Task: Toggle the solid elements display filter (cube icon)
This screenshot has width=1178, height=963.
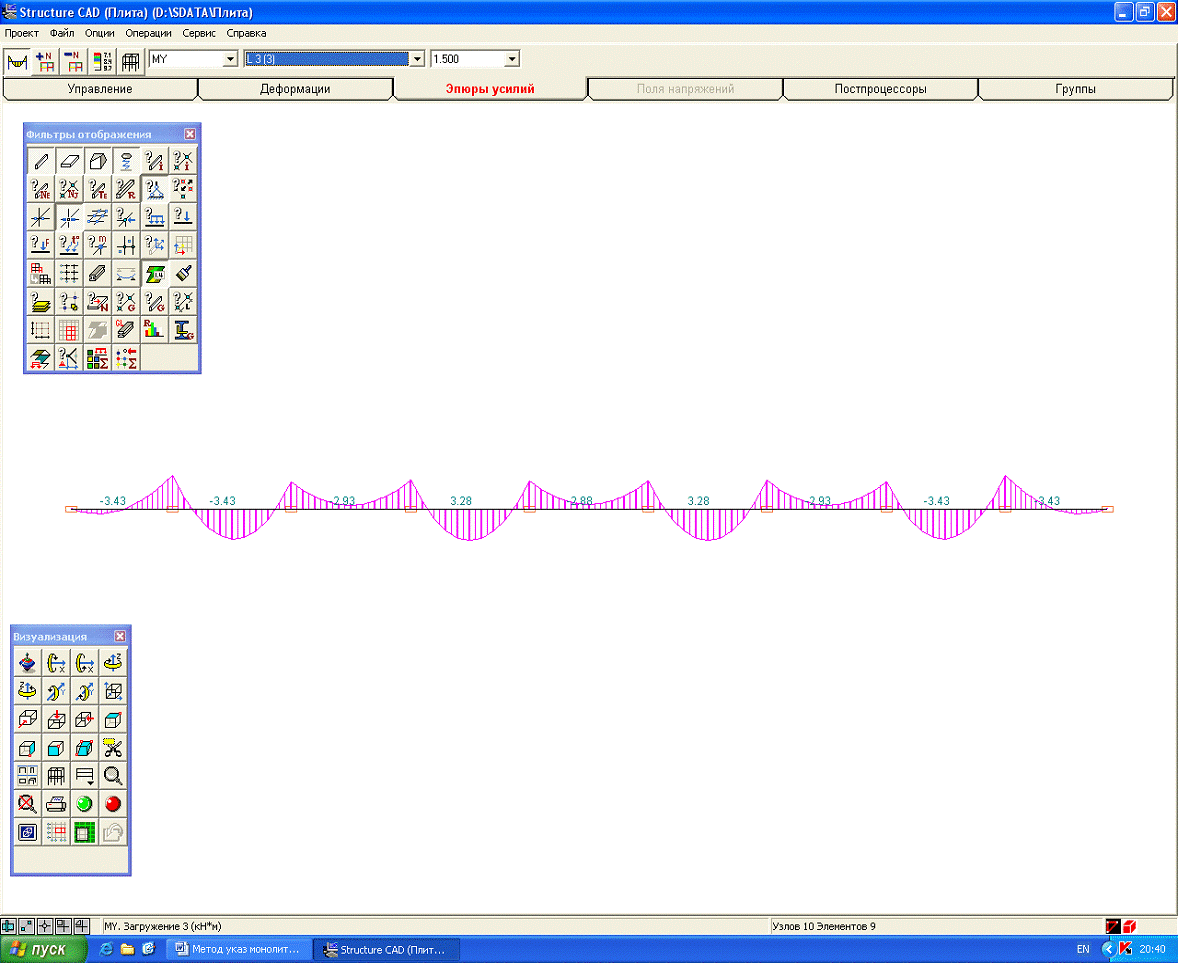Action: click(x=98, y=160)
